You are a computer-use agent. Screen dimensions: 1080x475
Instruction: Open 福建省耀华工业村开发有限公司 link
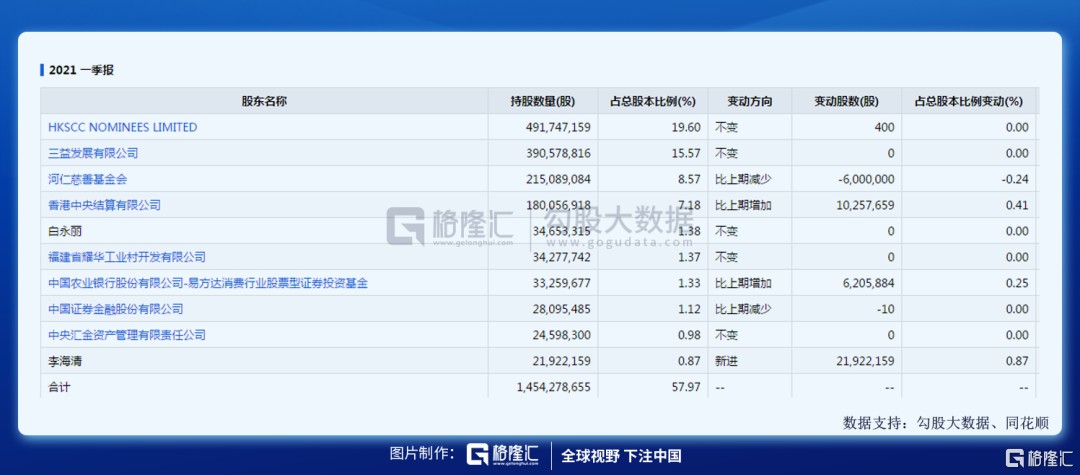[x=127, y=257]
